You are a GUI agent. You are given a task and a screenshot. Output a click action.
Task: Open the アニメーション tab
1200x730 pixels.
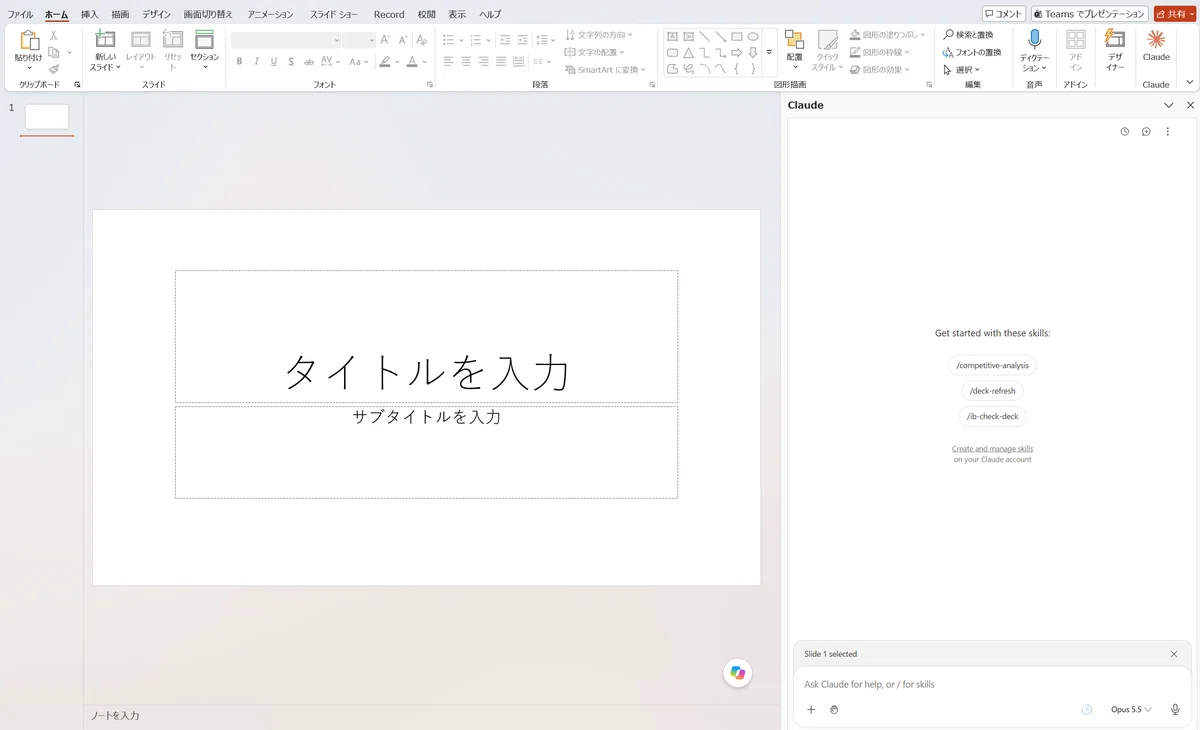271,15
